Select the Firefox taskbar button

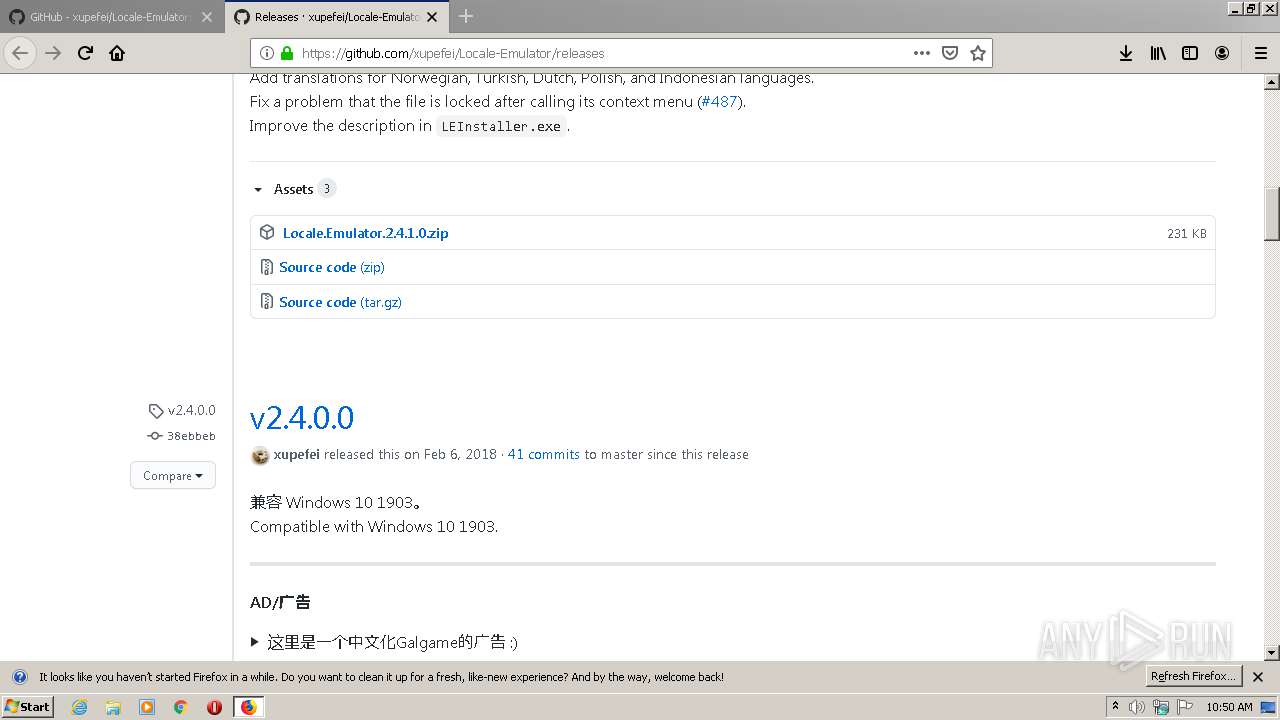coord(248,707)
